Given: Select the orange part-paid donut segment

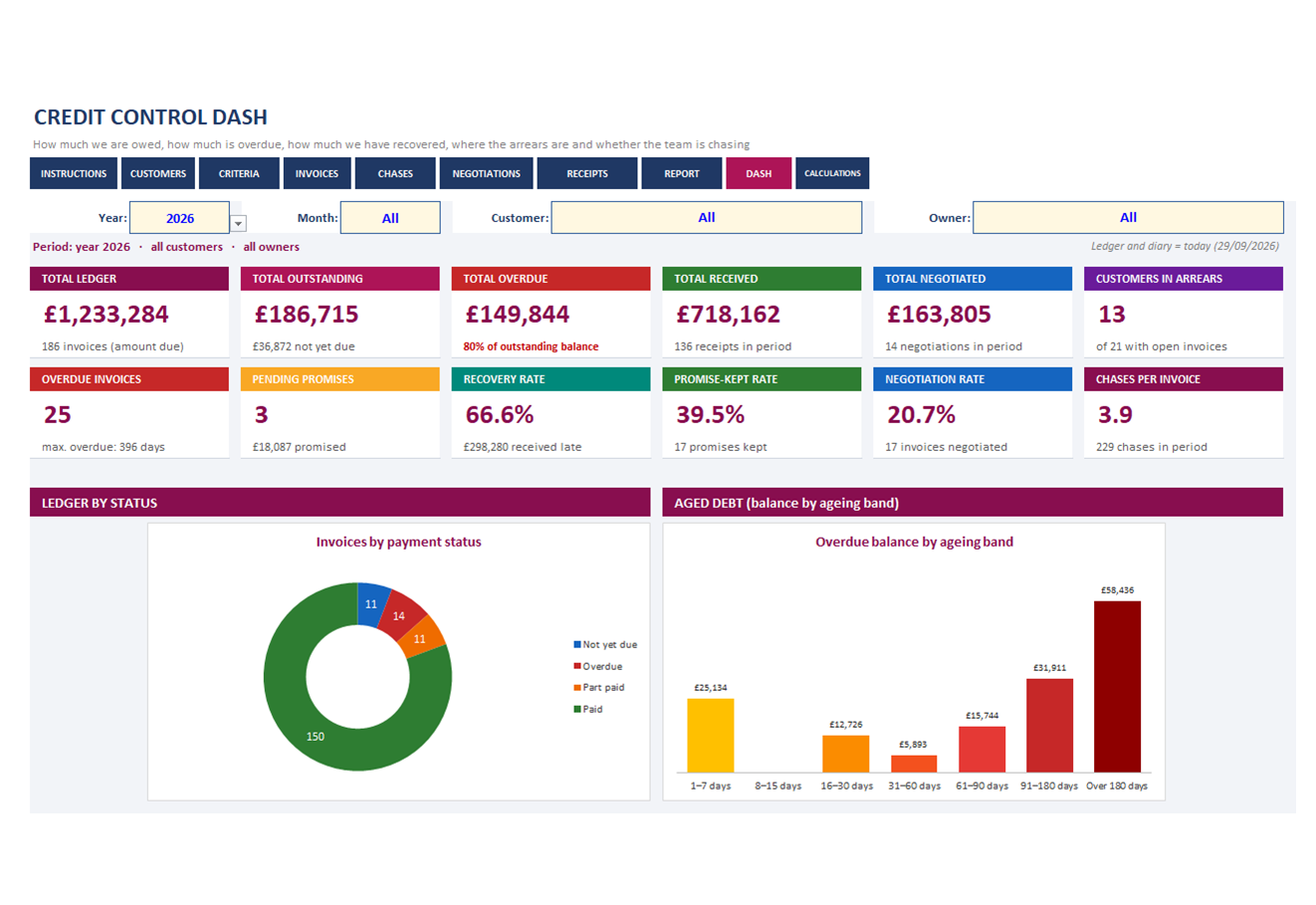Looking at the screenshot, I should [x=421, y=638].
